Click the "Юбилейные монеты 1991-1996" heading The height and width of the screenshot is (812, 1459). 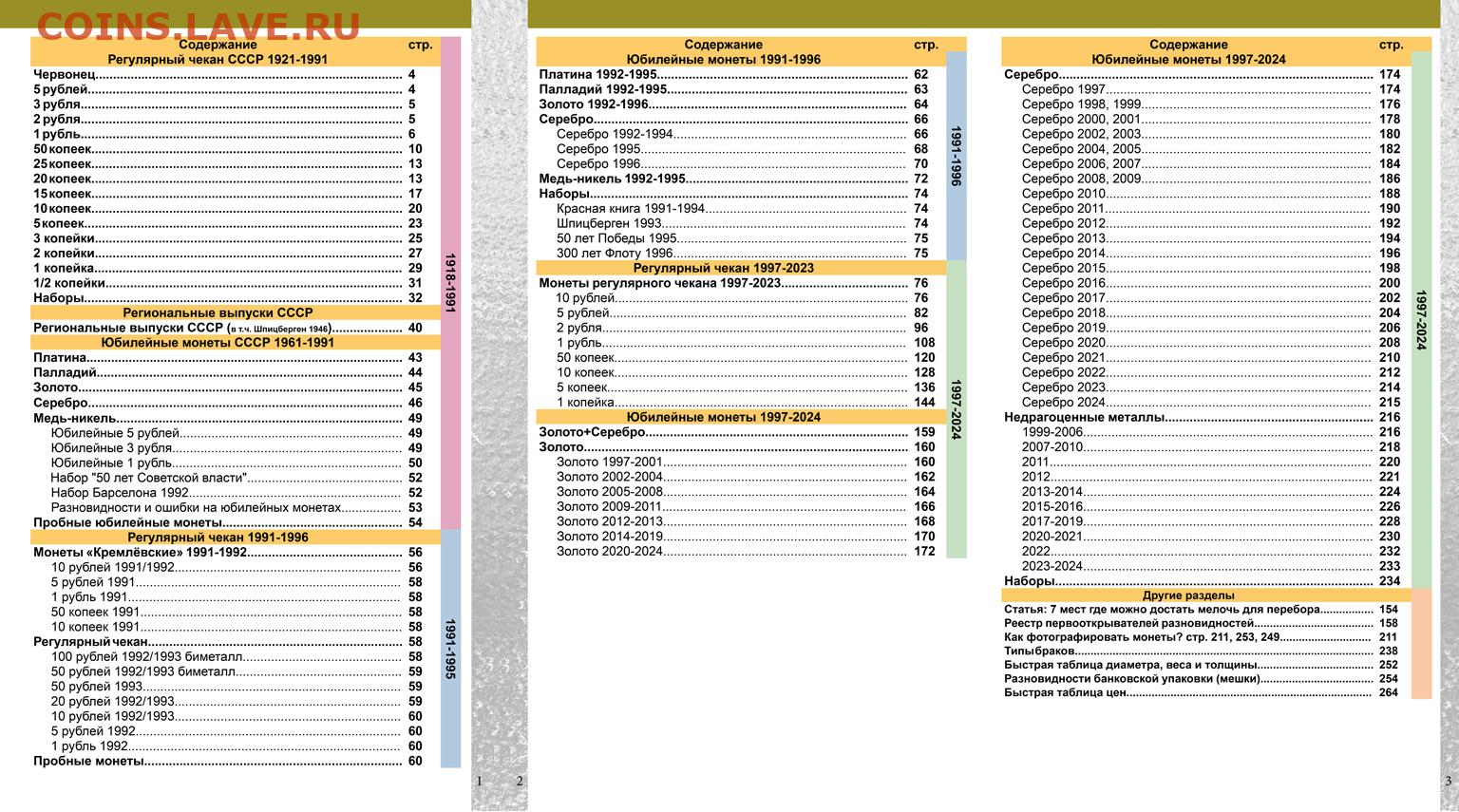[723, 59]
